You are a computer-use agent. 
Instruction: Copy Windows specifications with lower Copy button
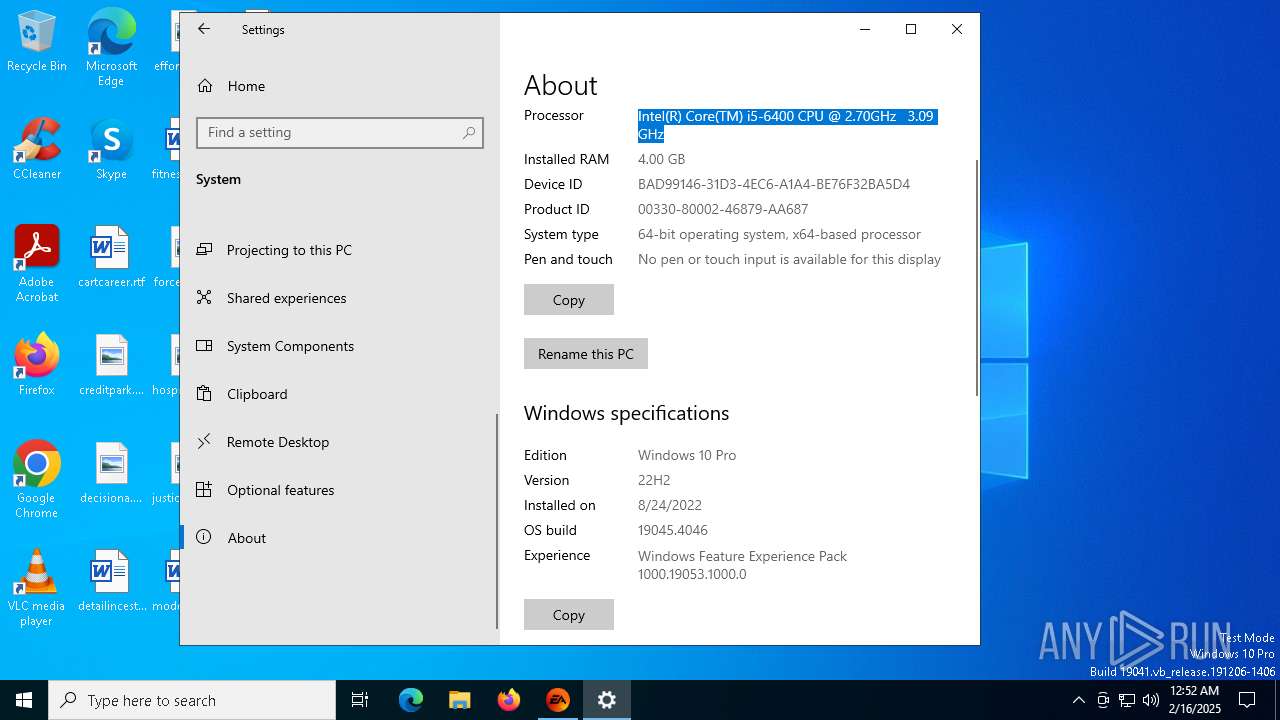569,615
